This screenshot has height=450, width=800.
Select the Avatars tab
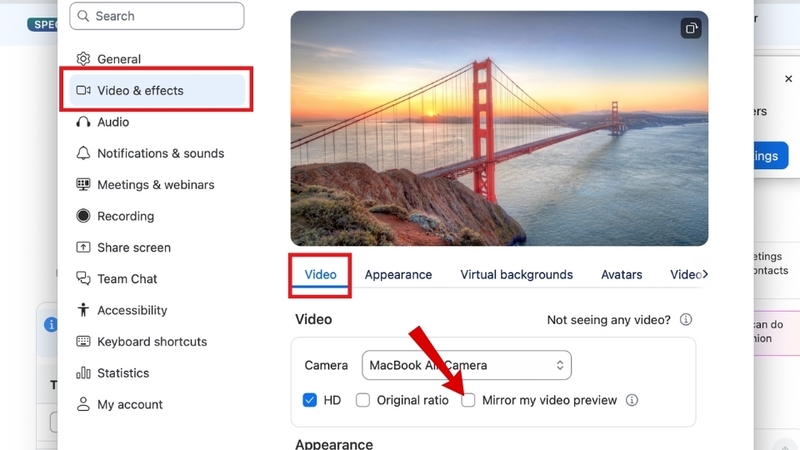(x=621, y=274)
